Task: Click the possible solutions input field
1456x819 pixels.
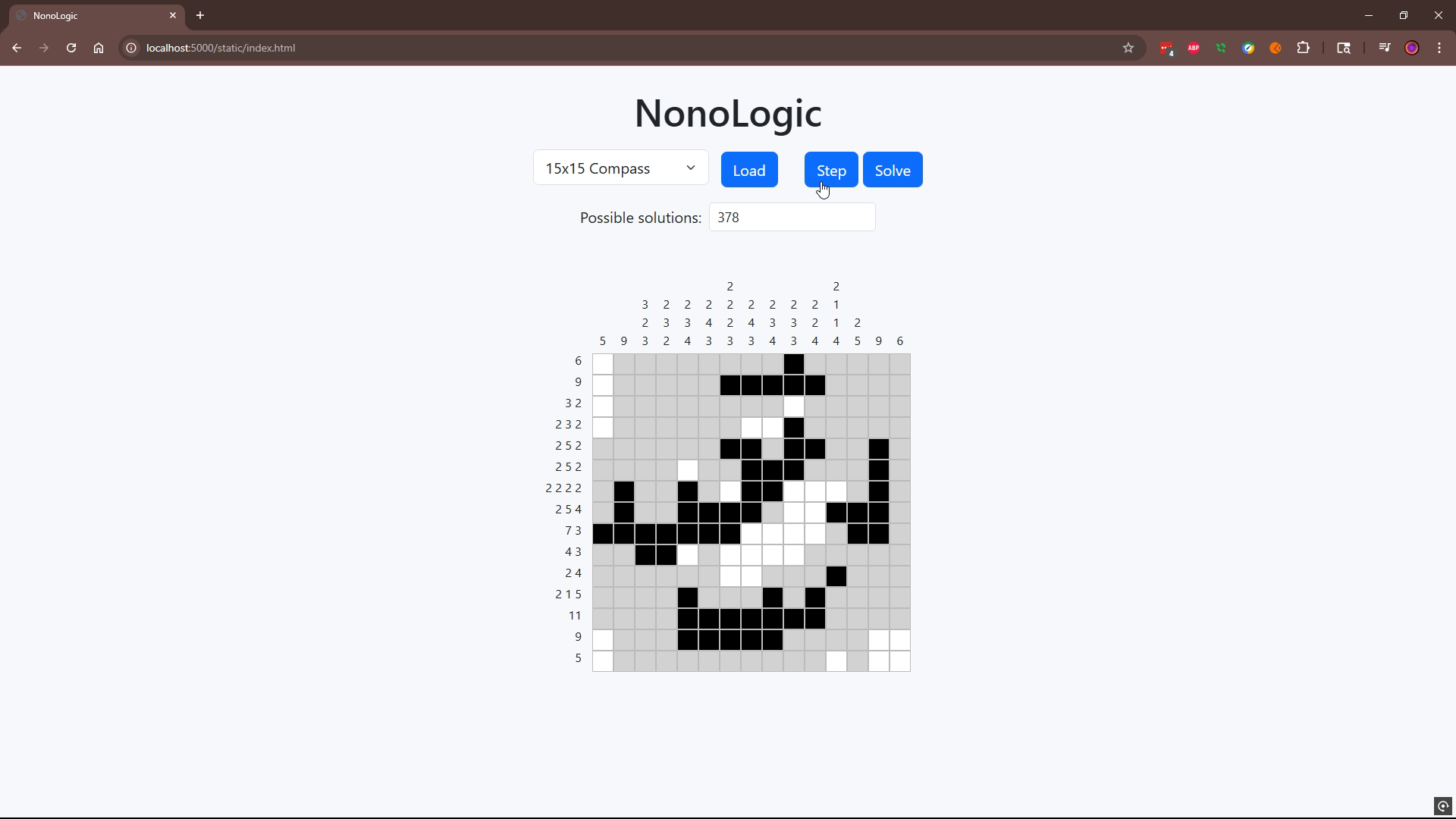Action: click(792, 217)
